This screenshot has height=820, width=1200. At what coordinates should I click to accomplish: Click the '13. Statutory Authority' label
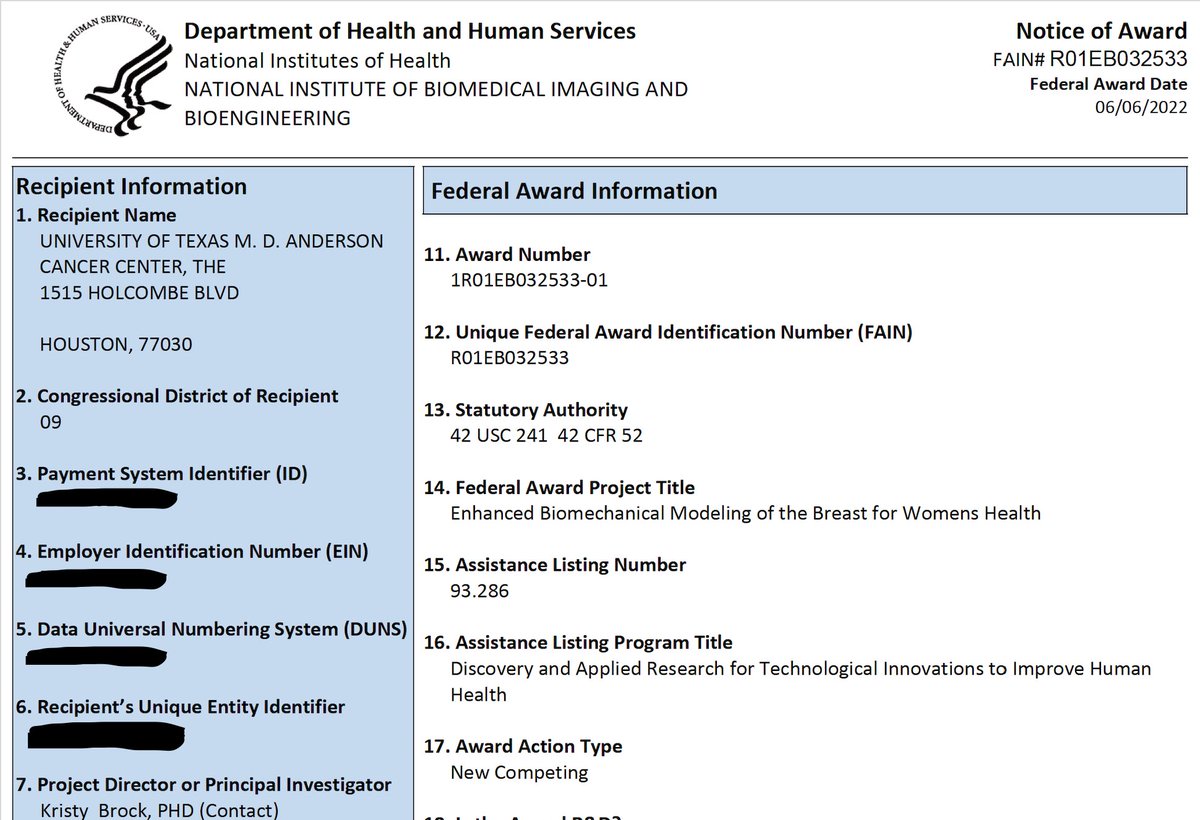pos(527,410)
